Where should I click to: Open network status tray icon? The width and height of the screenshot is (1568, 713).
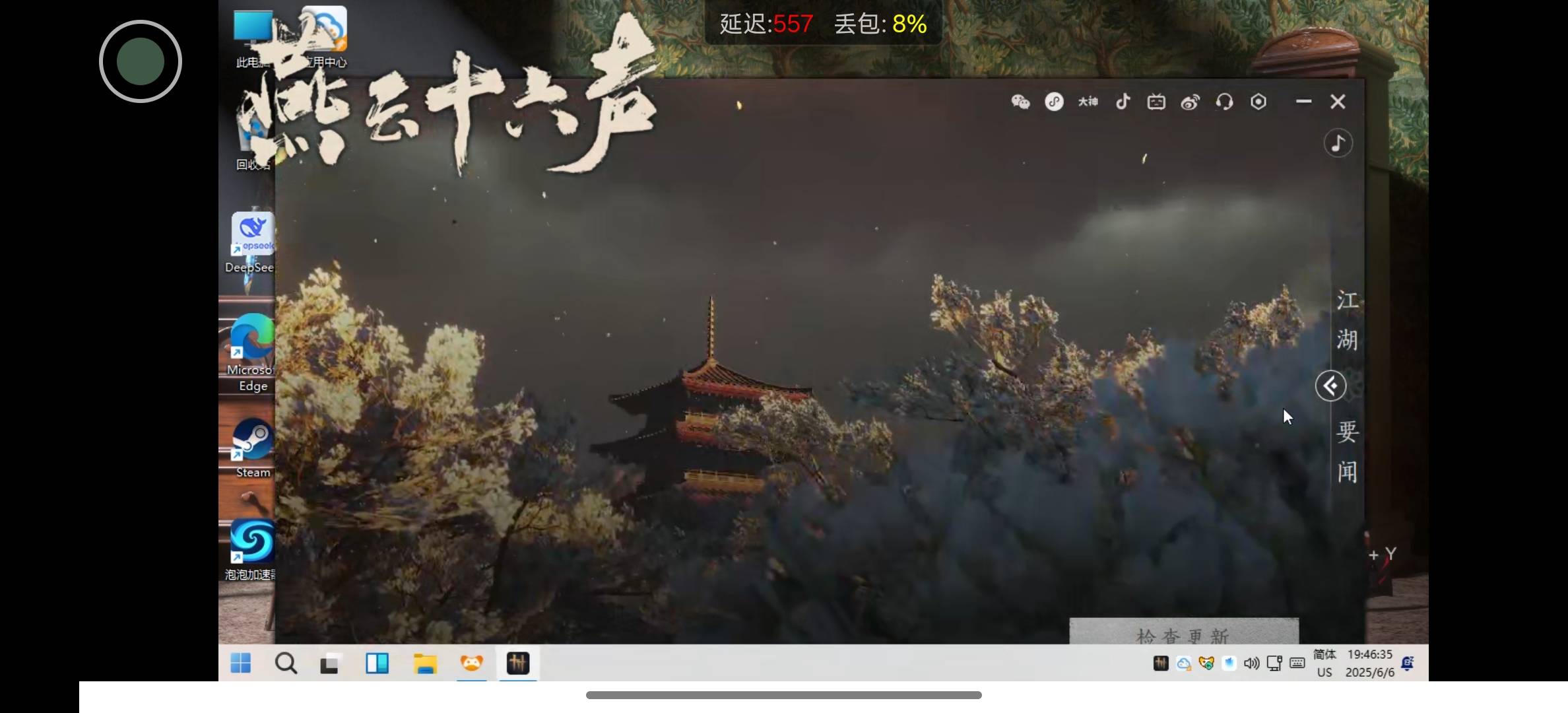point(1274,663)
